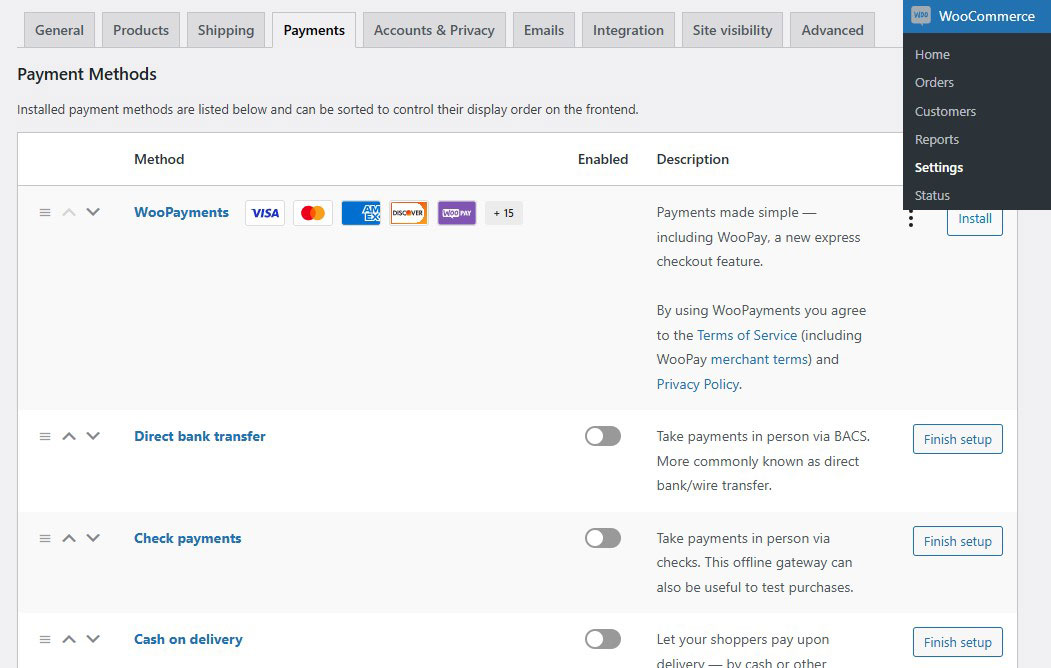Move Check payments down
Image resolution: width=1051 pixels, height=668 pixels.
tap(93, 538)
